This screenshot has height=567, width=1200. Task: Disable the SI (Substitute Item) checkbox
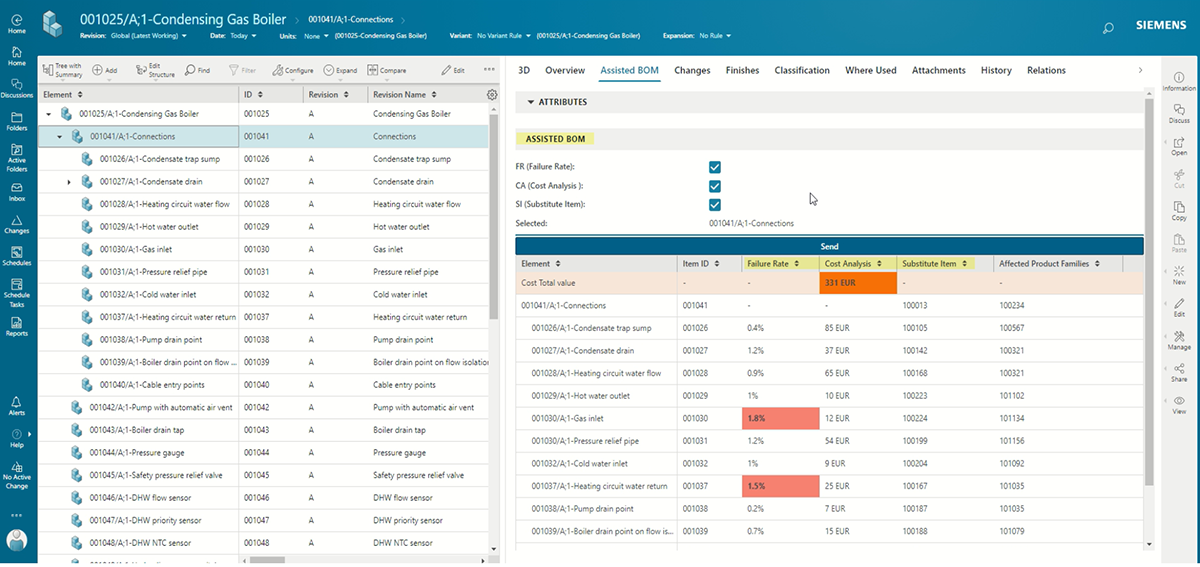(x=714, y=205)
